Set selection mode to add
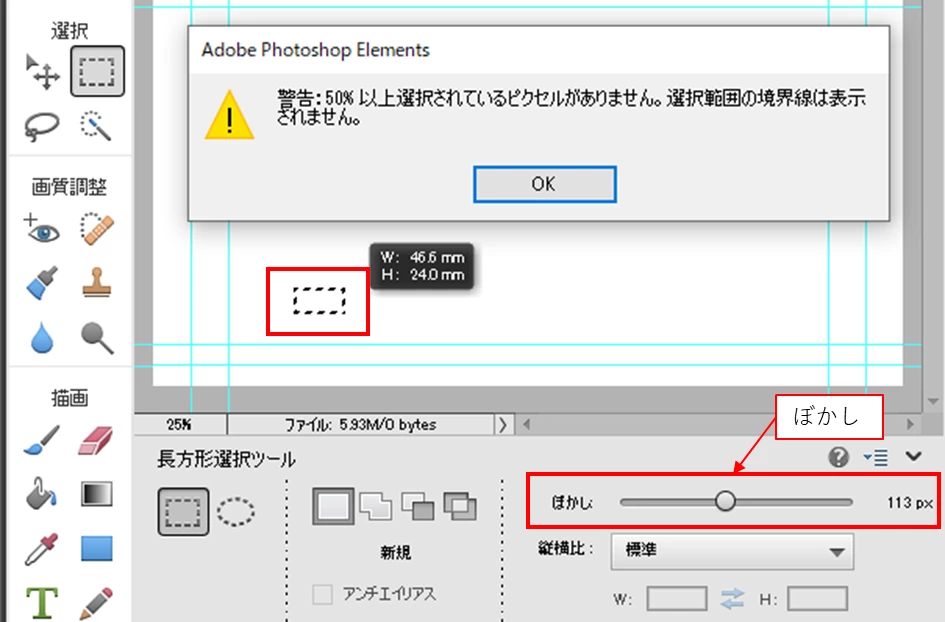 (x=375, y=506)
